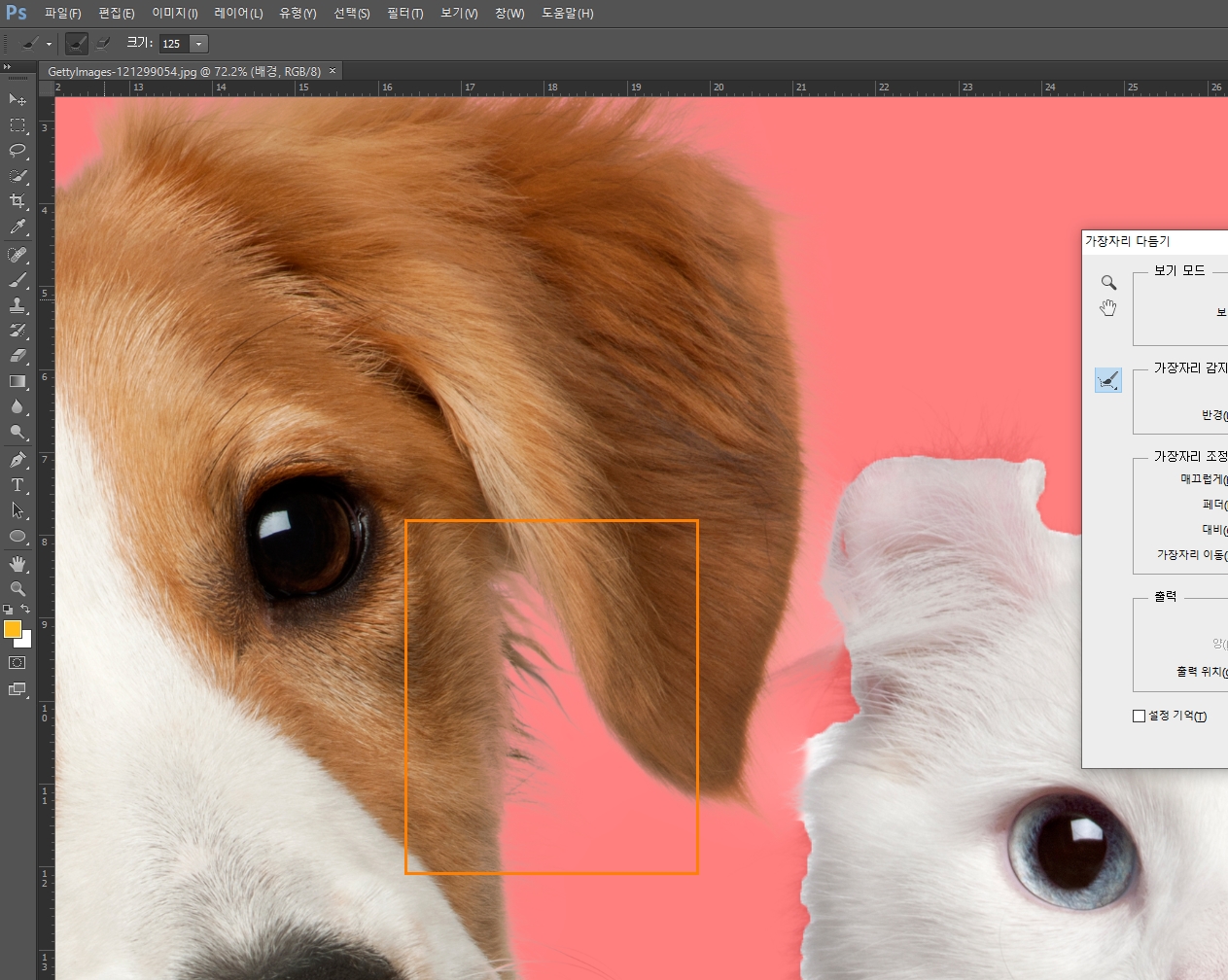The height and width of the screenshot is (980, 1228).
Task: Click the ruler origin corner box
Action: (46, 87)
